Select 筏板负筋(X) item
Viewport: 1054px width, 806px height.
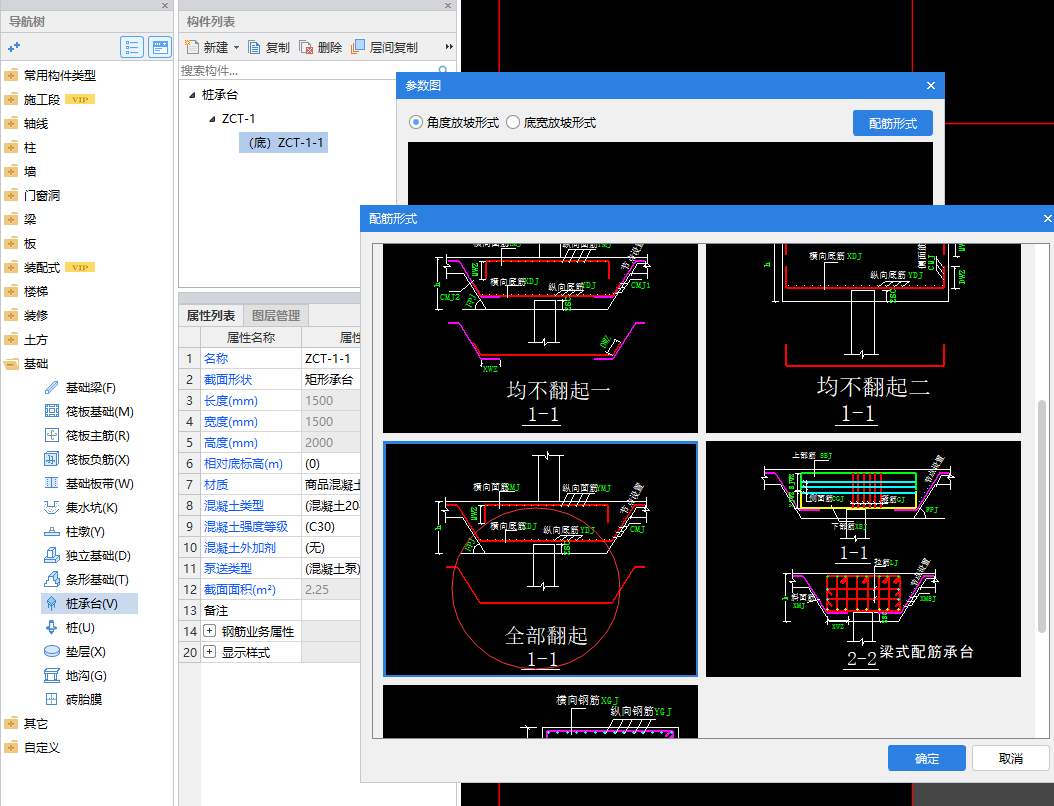coord(97,460)
